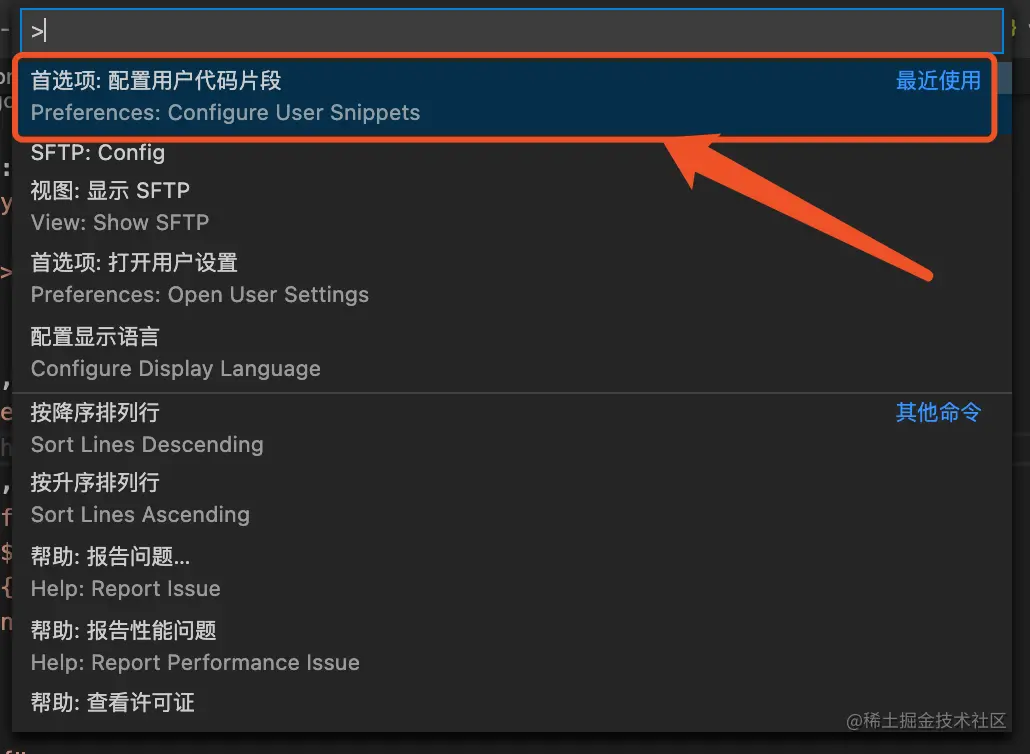This screenshot has width=1030, height=754.
Task: Run the SFTP: Config command
Action: [x=512, y=152]
